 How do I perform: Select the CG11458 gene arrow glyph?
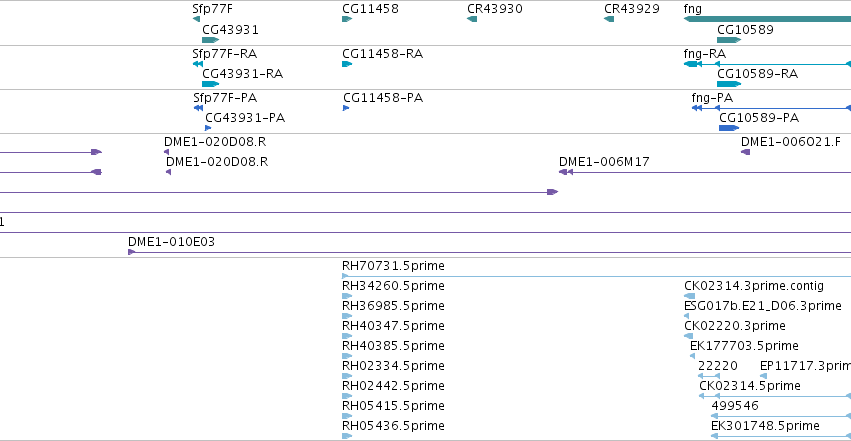tap(347, 20)
